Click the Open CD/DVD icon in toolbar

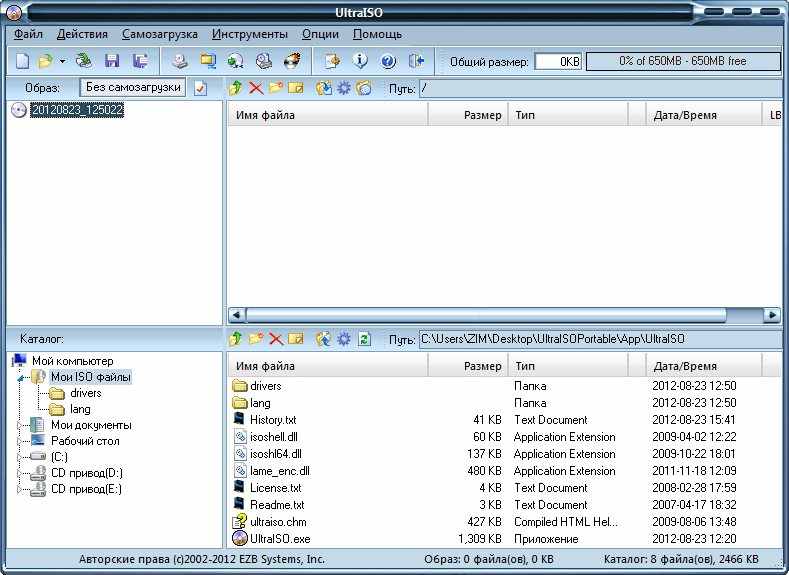tap(84, 61)
